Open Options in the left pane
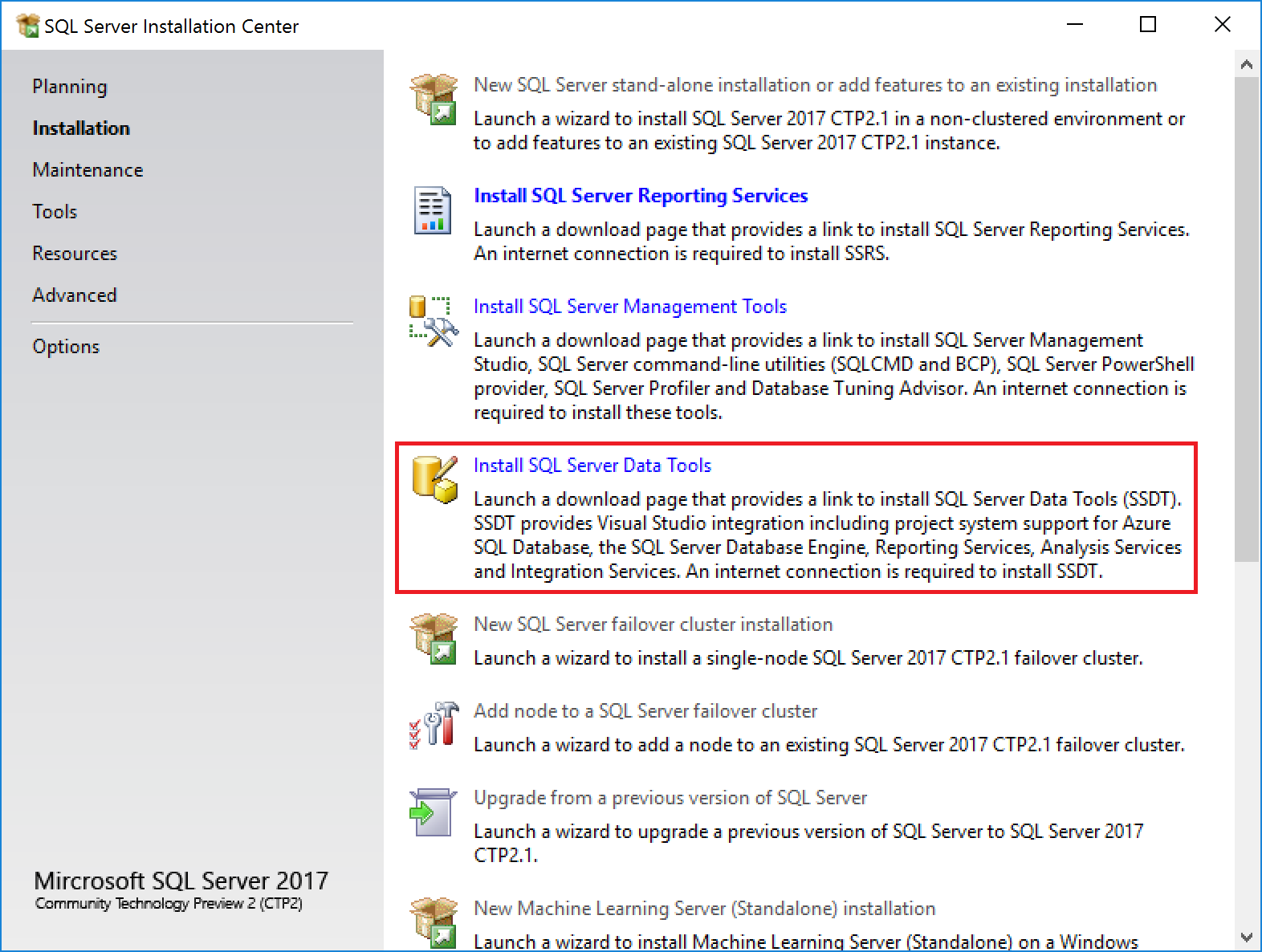 tap(66, 347)
